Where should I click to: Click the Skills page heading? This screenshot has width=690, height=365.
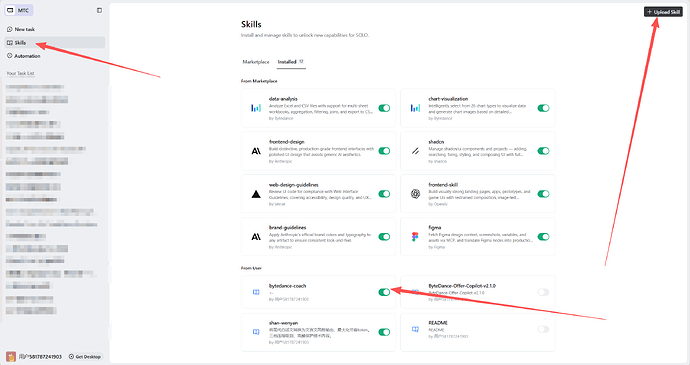[251, 24]
